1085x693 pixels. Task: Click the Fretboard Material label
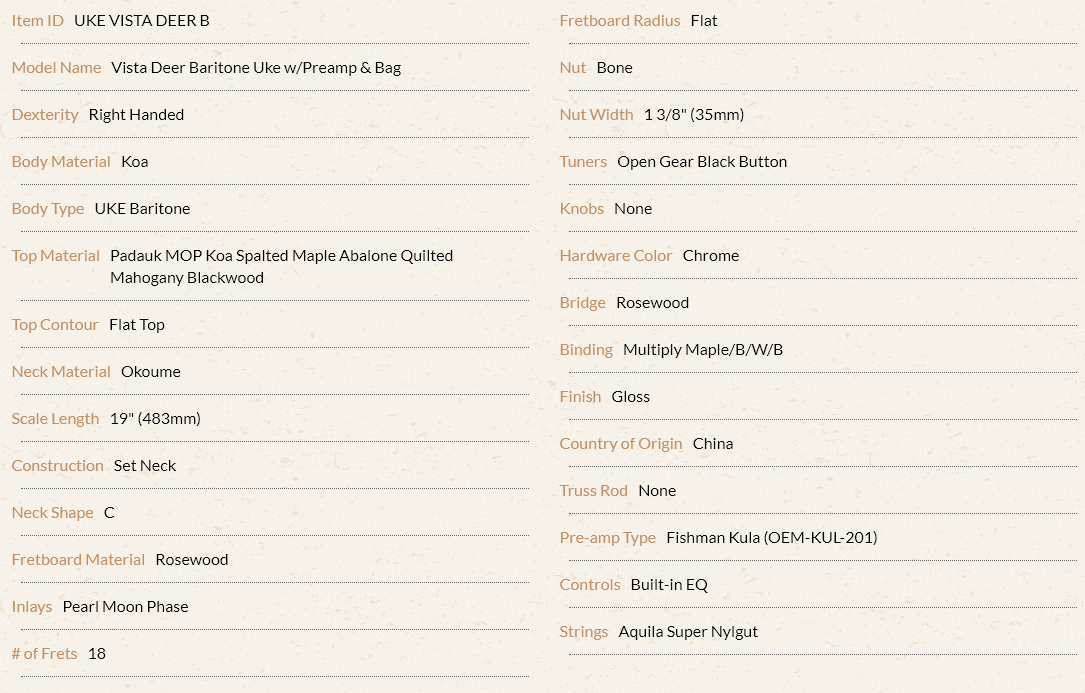tap(78, 560)
